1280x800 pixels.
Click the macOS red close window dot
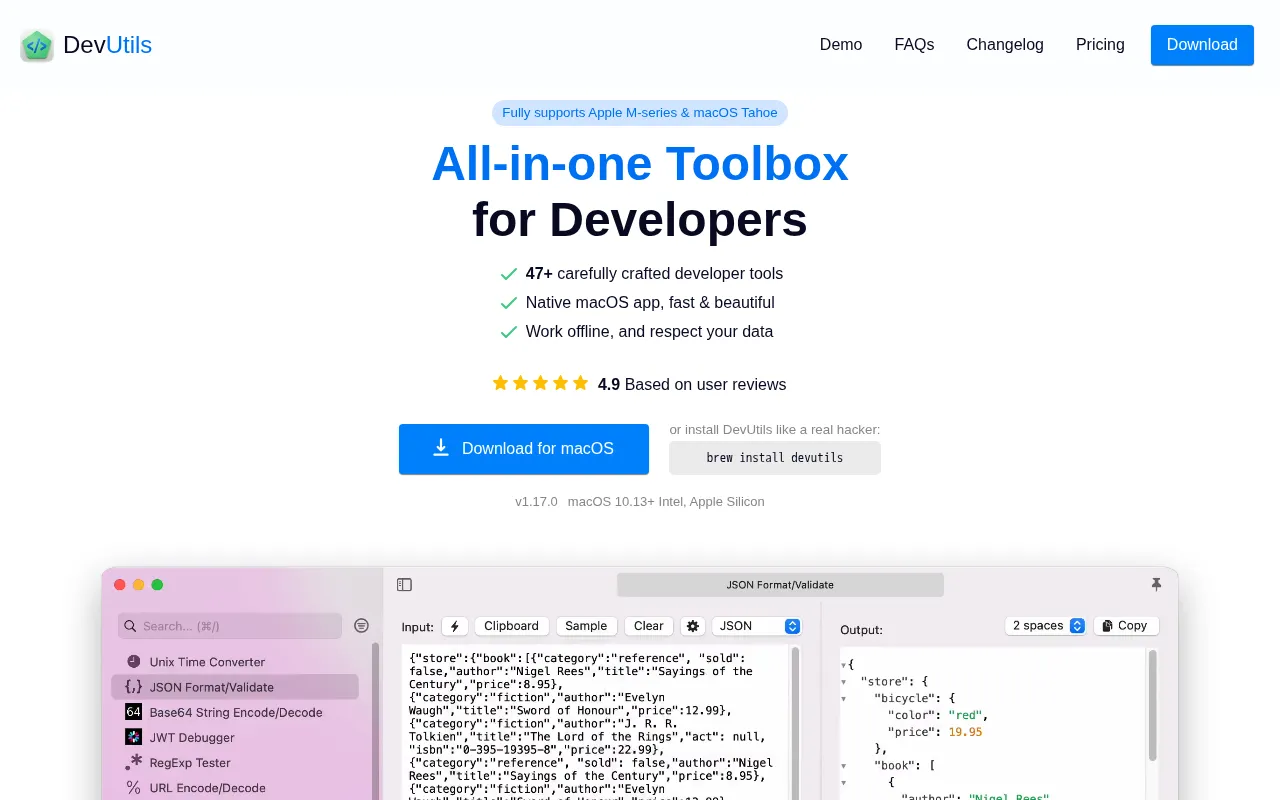click(x=120, y=585)
